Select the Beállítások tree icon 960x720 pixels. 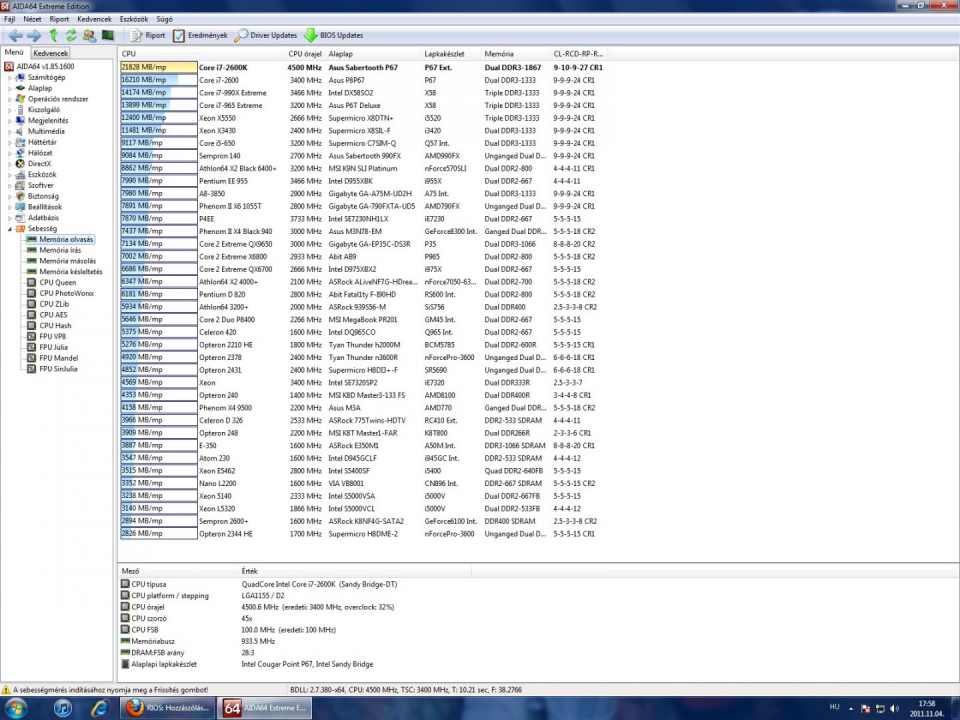pyautogui.click(x=20, y=207)
